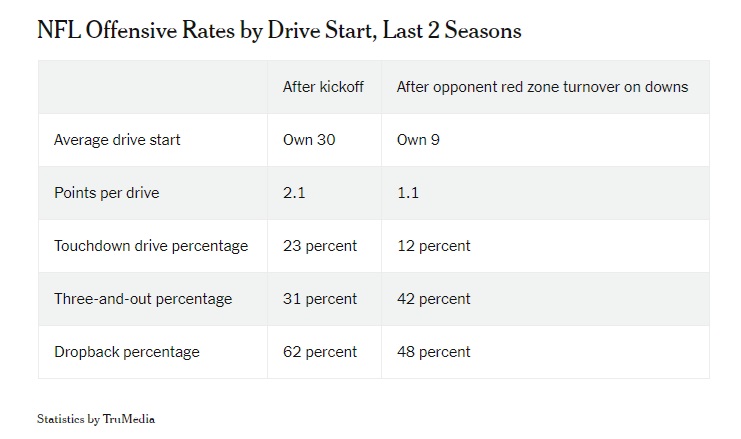Image resolution: width=741 pixels, height=439 pixels.
Task: Click the table title about NFL Offensive Rates
Action: (279, 30)
